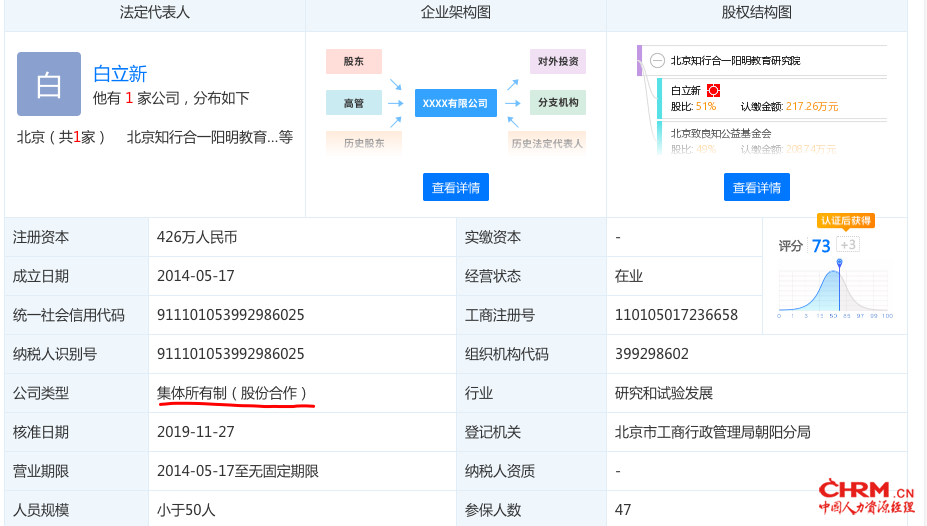Click the 白 avatar thumbnail

(49, 84)
